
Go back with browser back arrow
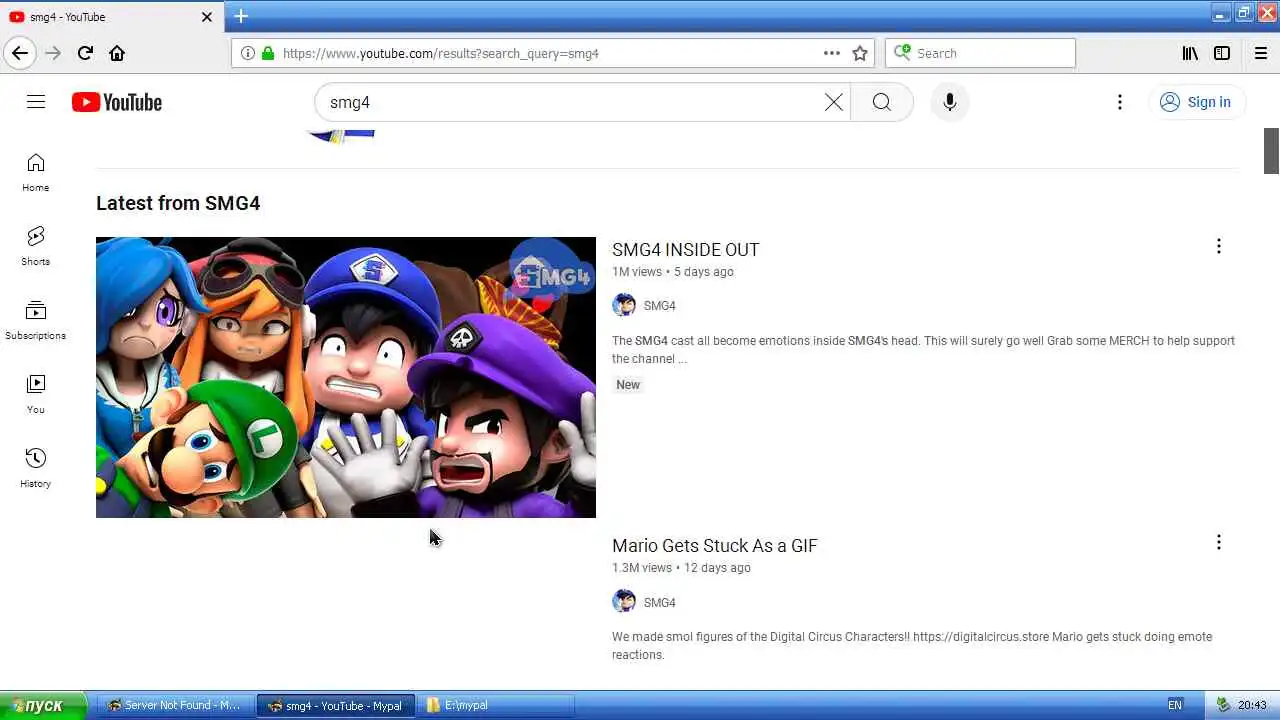tap(20, 53)
